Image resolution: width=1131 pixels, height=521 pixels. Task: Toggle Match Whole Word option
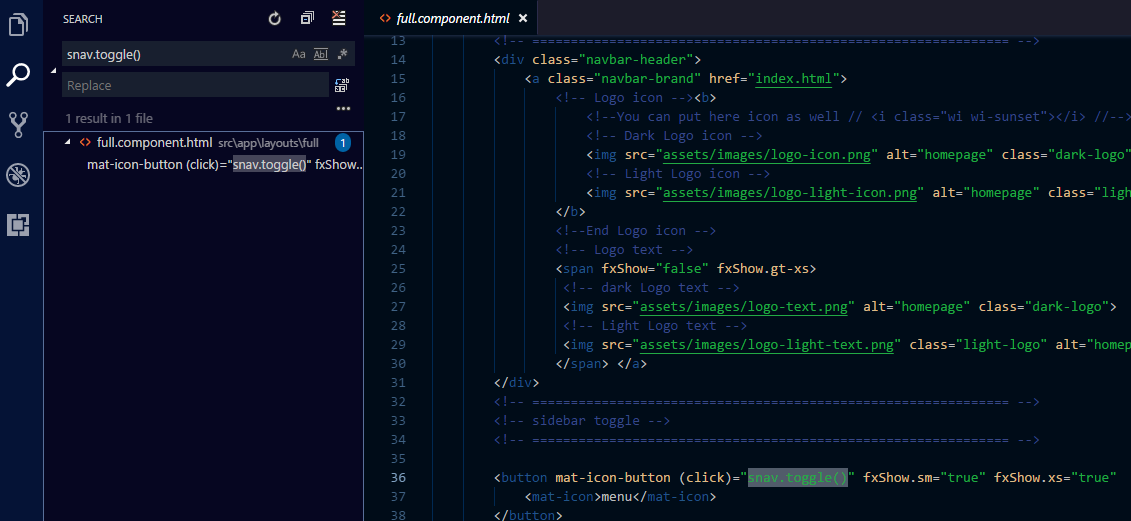(x=321, y=54)
